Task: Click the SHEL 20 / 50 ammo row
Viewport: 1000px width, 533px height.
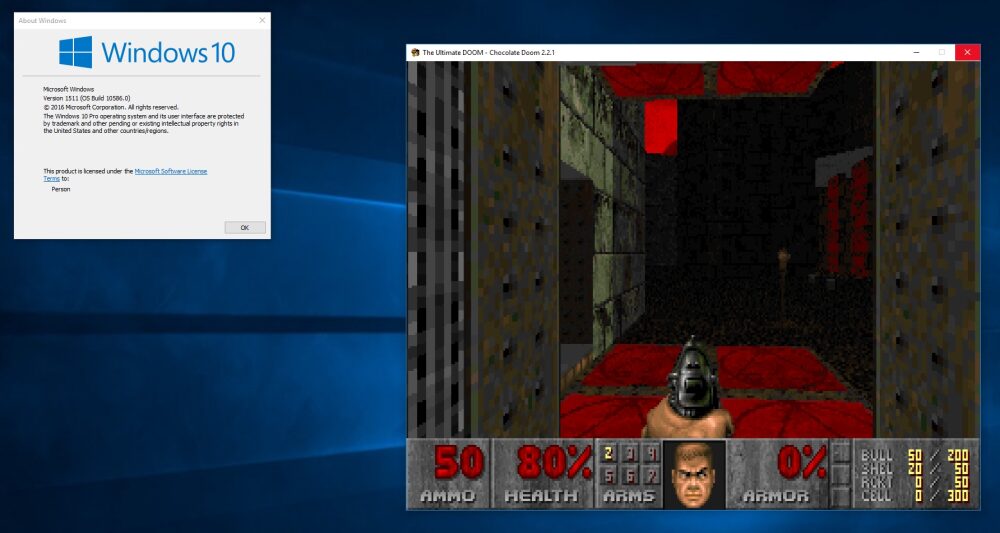Action: [x=915, y=469]
